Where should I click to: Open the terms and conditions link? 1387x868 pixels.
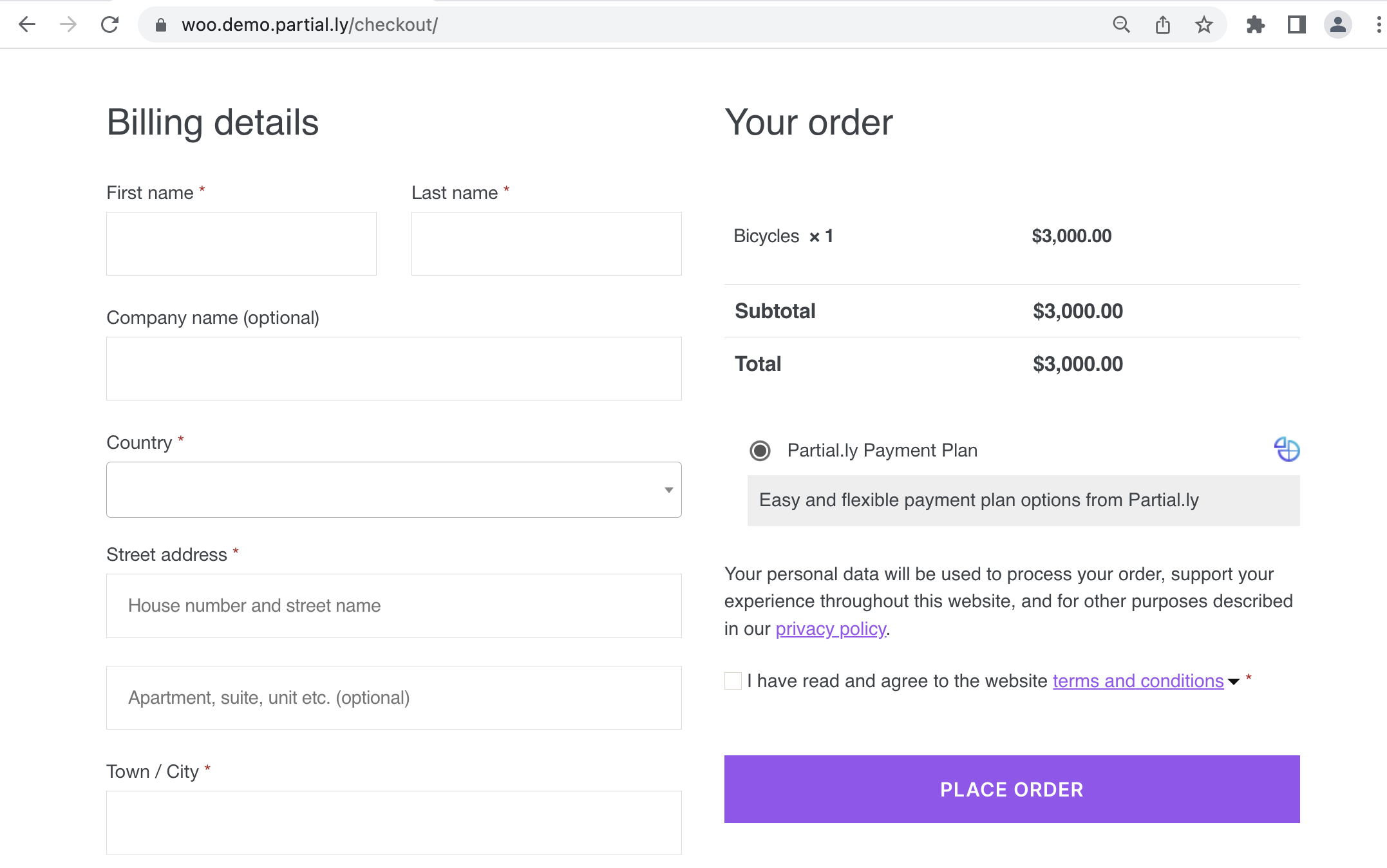pos(1138,681)
